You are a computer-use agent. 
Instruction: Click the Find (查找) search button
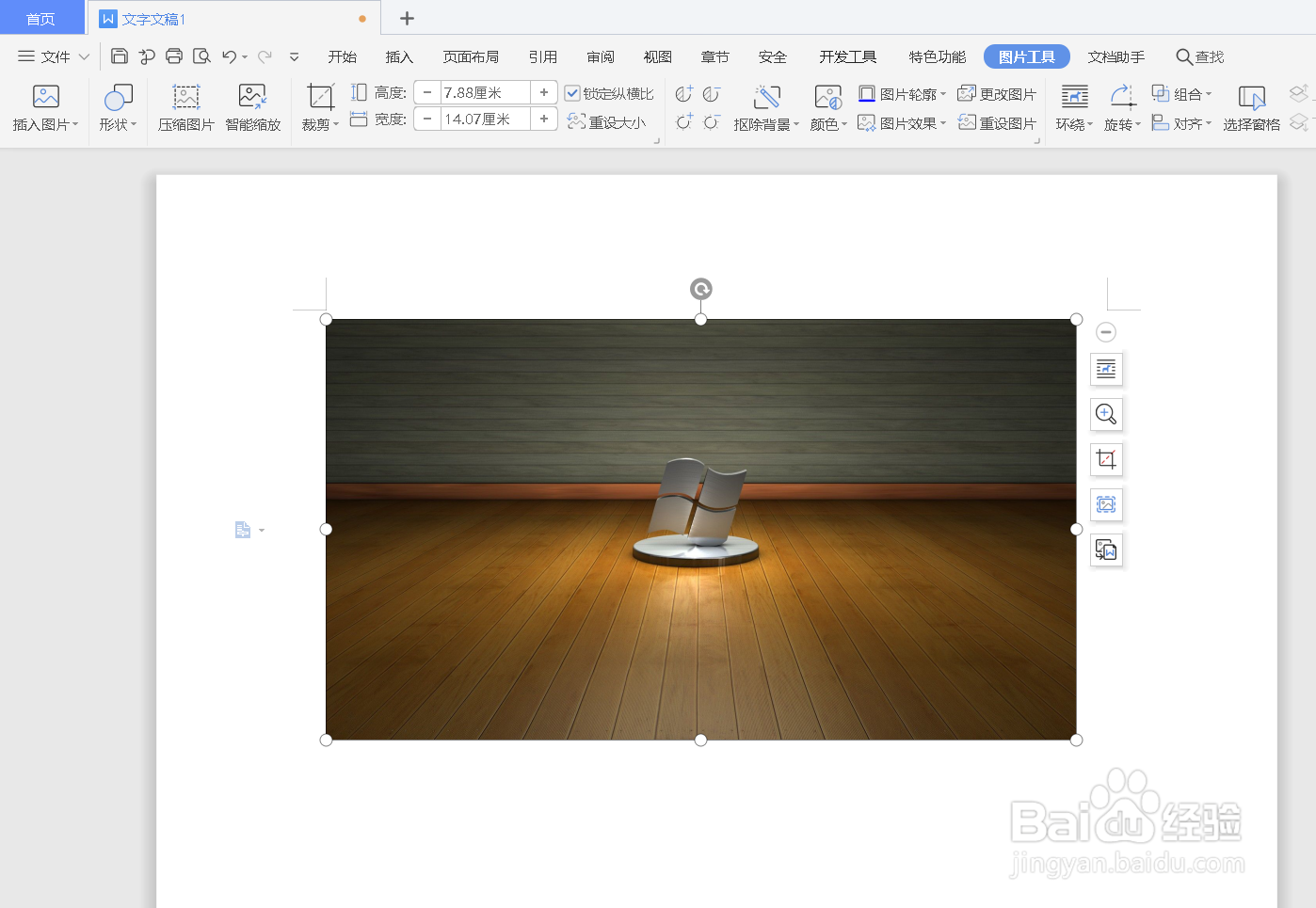[1200, 56]
